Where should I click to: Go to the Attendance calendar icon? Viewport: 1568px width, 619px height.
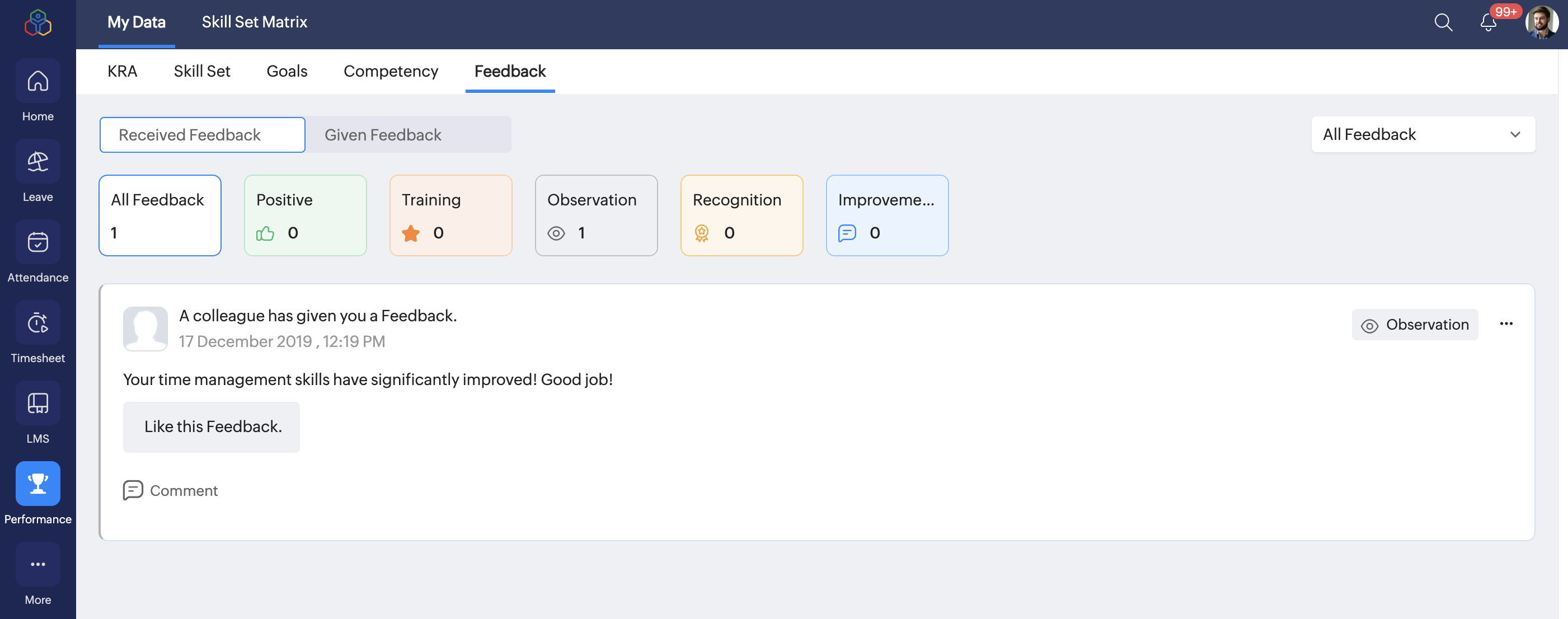[37, 242]
